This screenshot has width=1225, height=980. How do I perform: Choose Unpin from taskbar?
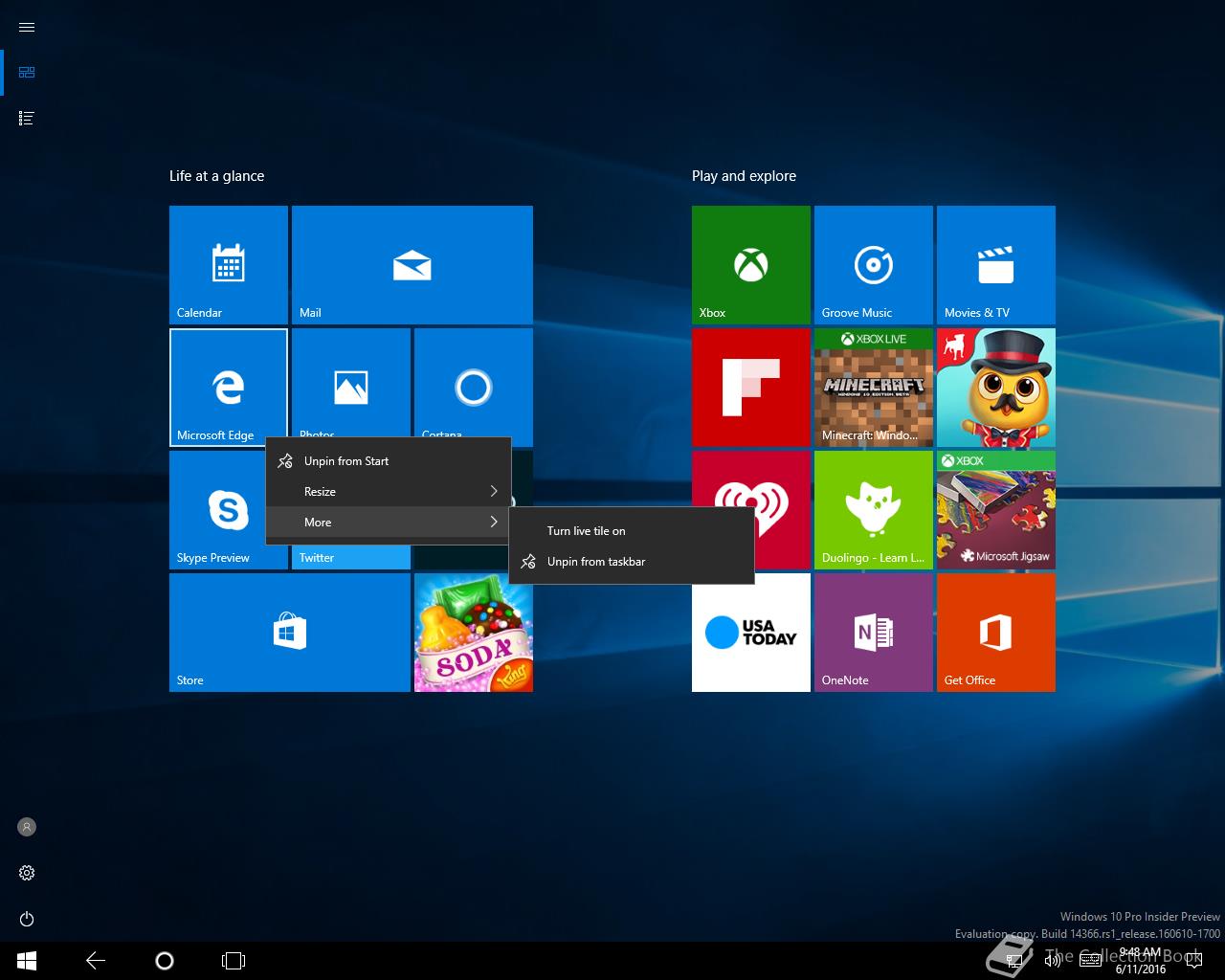pos(632,562)
